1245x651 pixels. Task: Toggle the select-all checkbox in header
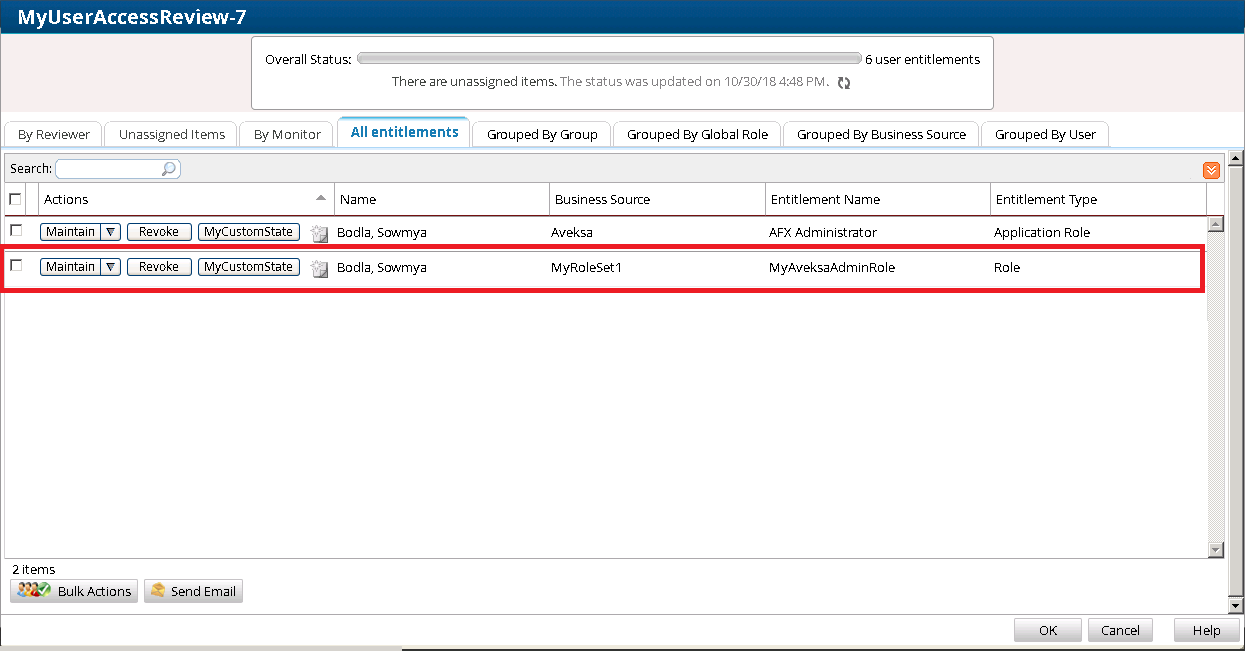coord(15,199)
